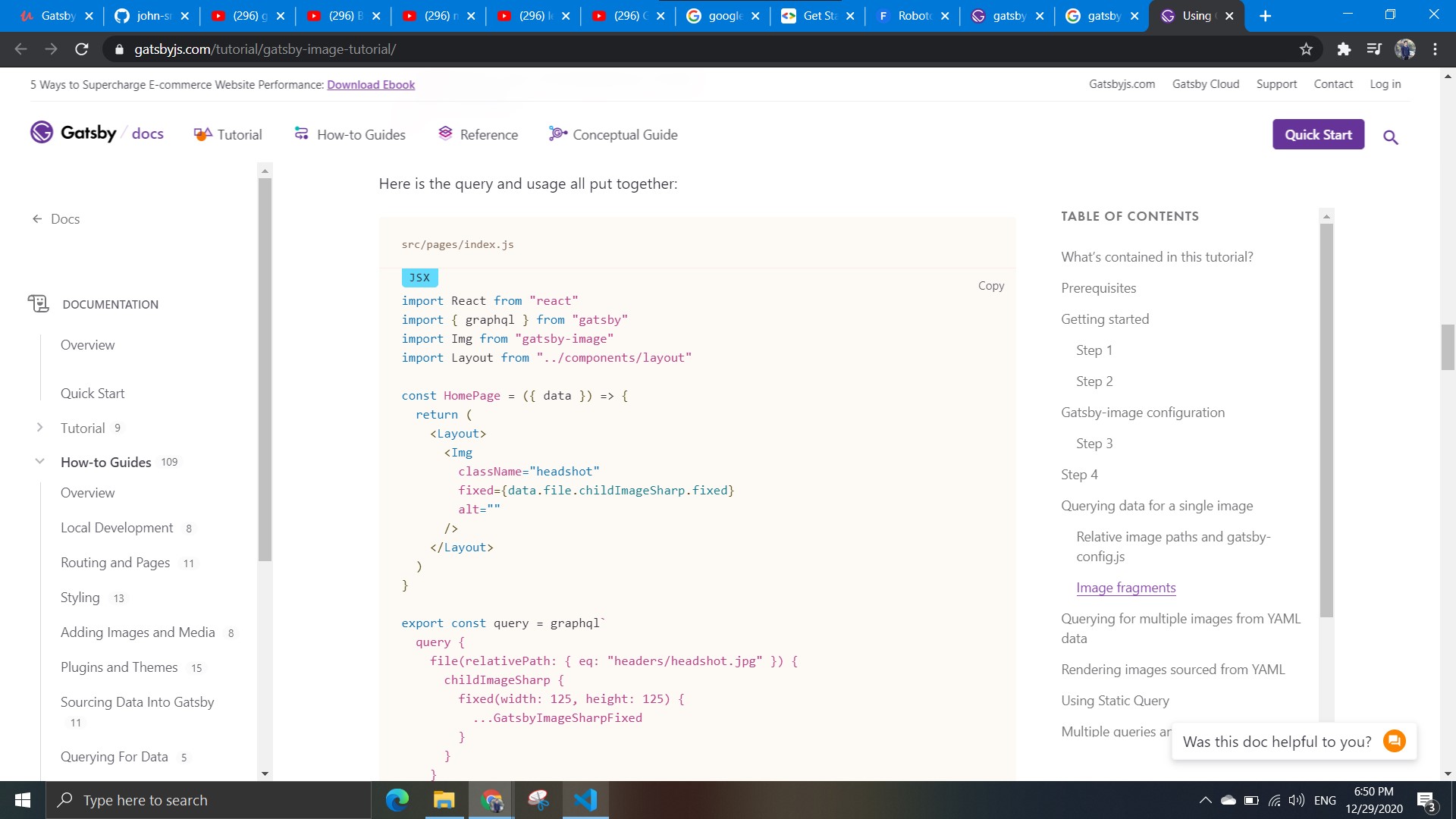
Task: Go back to Docs in sidebar
Action: coord(55,219)
